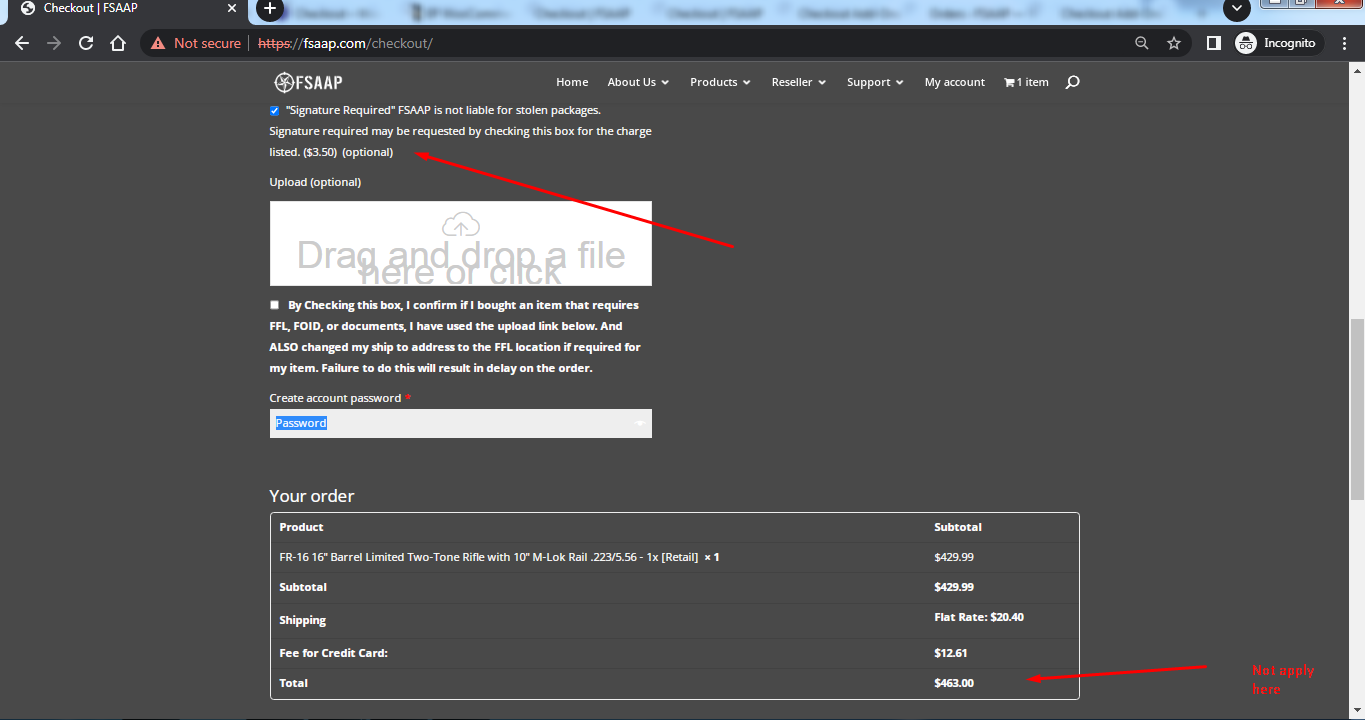Screen dimensions: 1365x720
Task: Expand the Support menu
Action: point(875,82)
